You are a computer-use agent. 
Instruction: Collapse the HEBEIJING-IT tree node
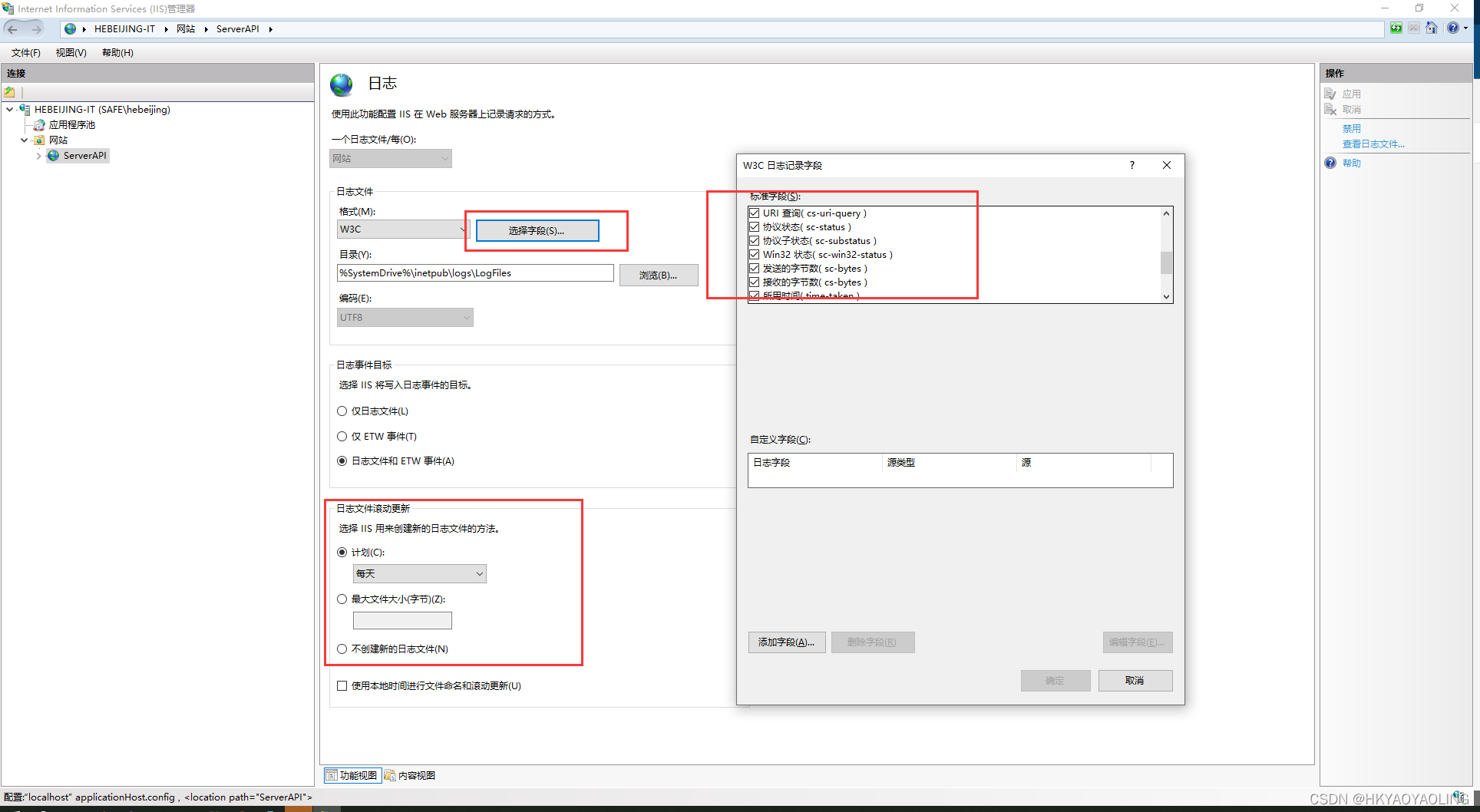(x=10, y=110)
